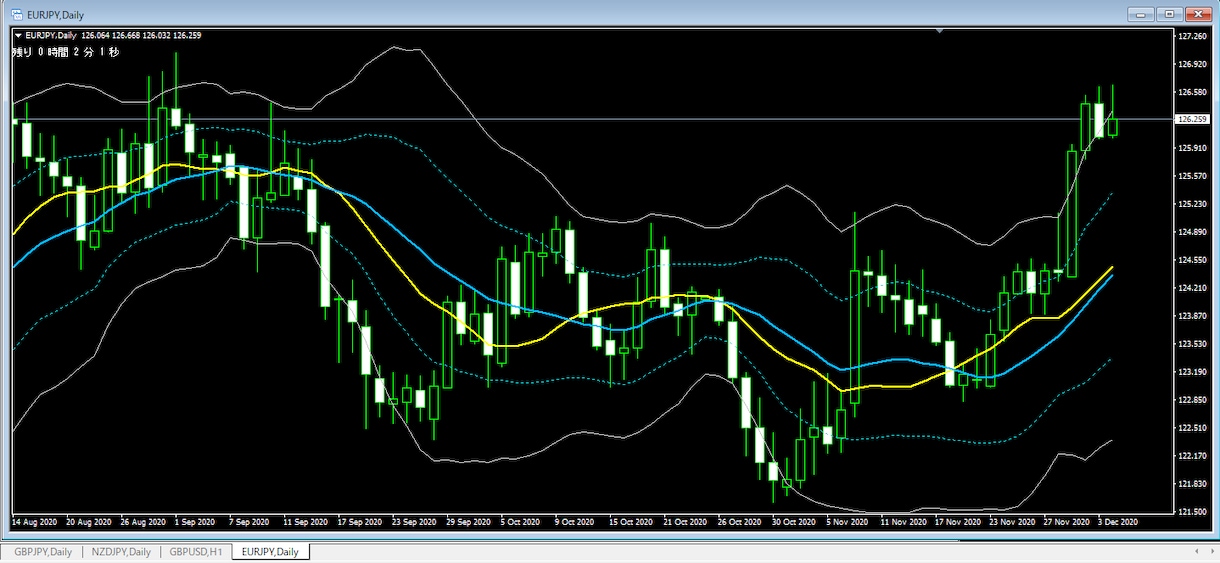The height and width of the screenshot is (563, 1220).
Task: Click the 122.170 price scale label
Action: point(1192,456)
